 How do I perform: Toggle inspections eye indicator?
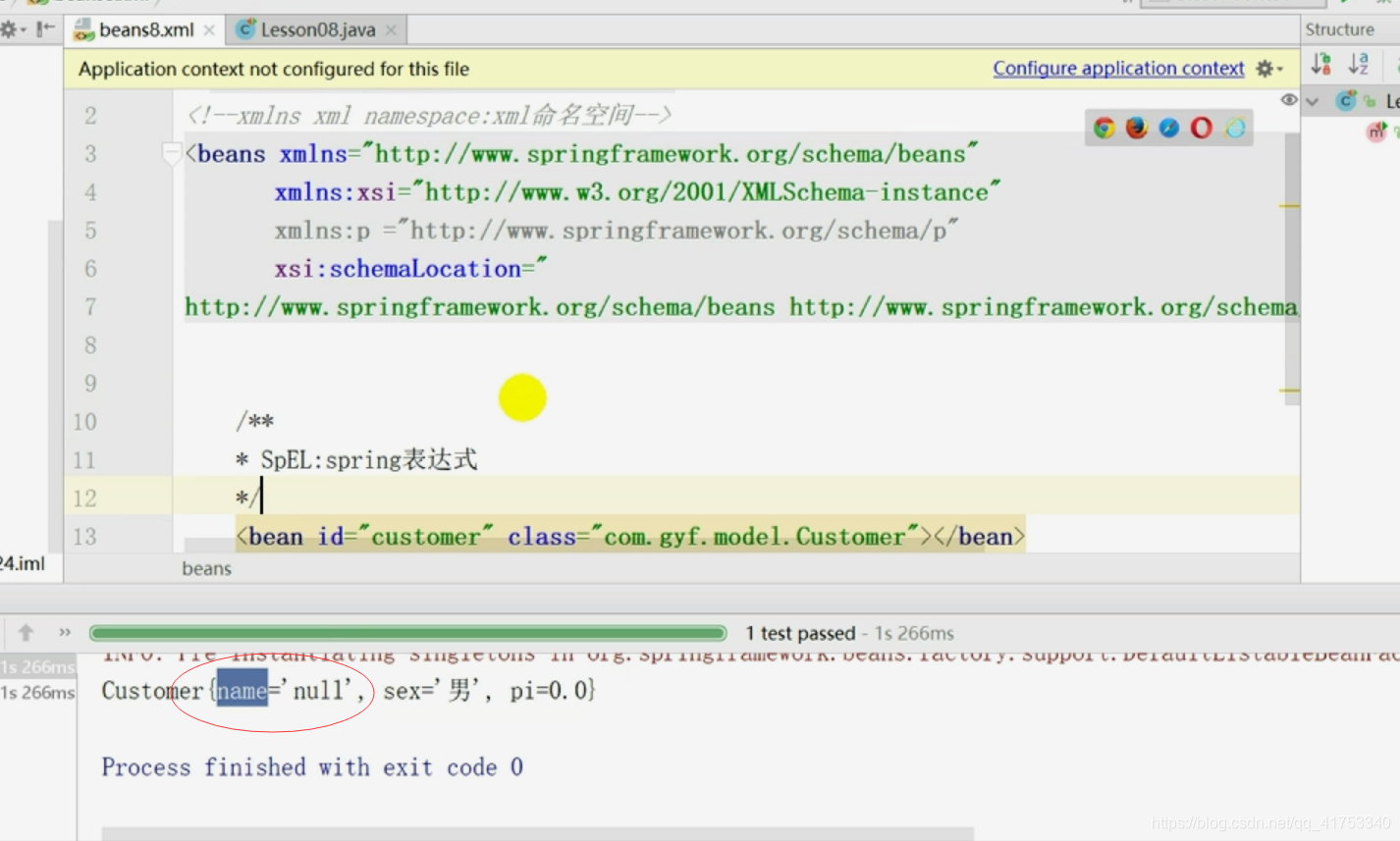(1289, 100)
